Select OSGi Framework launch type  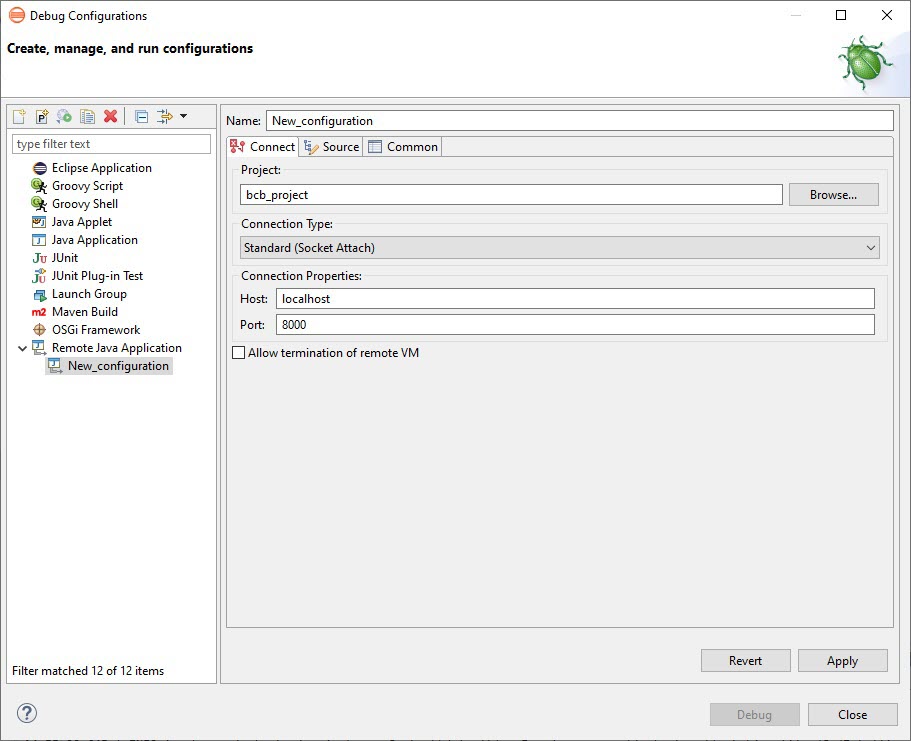96,330
